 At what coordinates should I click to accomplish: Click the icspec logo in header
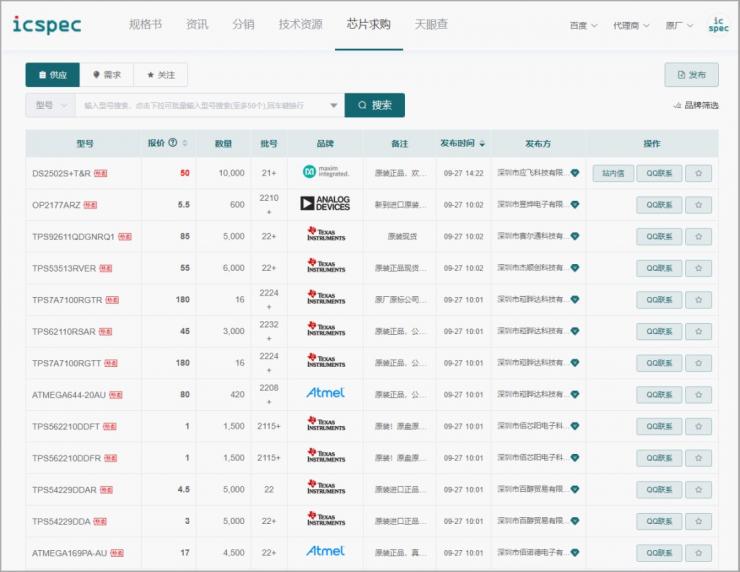(47, 25)
